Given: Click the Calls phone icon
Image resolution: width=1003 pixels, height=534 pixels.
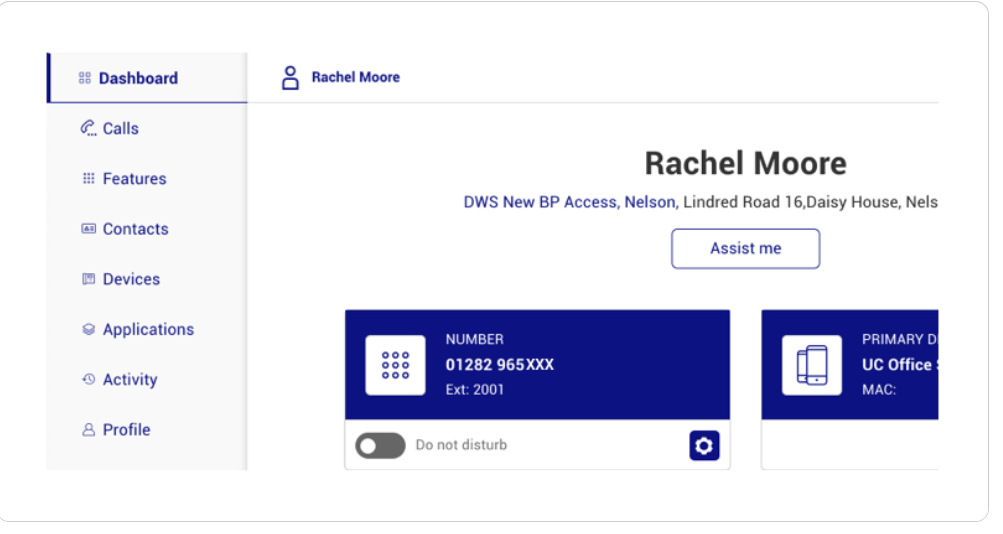Looking at the screenshot, I should click(x=88, y=128).
